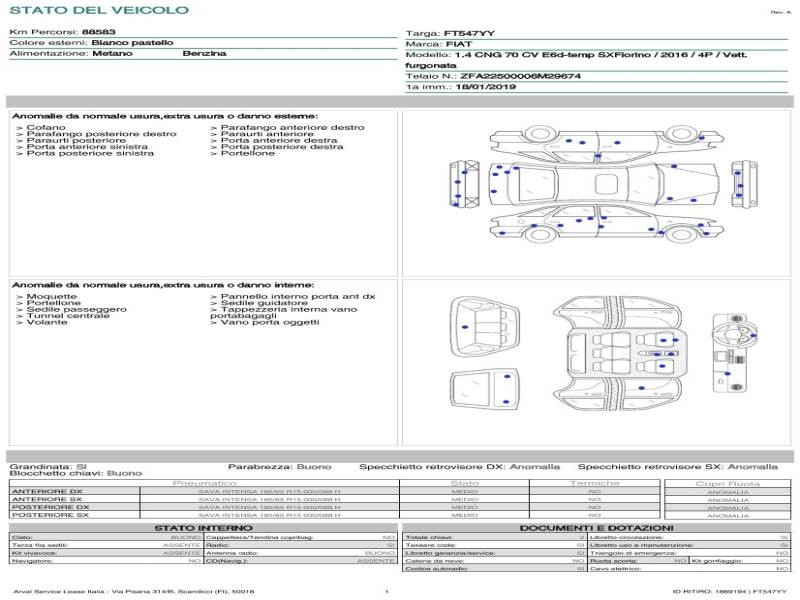This screenshot has width=800, height=600.
Task: Click the ID RITIRO footer reference
Action: pos(730,592)
